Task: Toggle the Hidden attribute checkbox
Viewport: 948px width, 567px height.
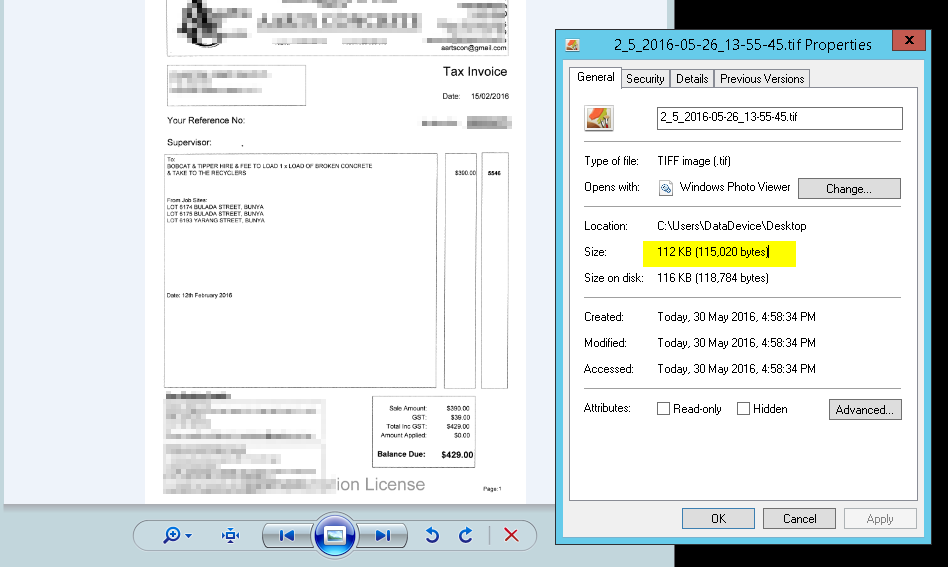Action: pos(743,409)
